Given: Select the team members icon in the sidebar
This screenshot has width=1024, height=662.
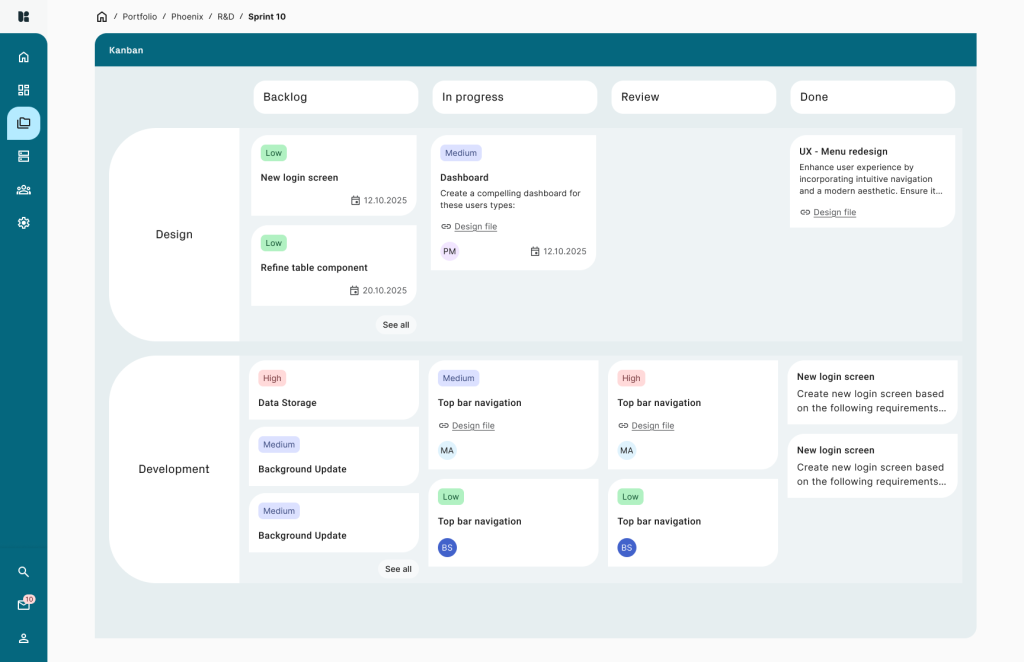Looking at the screenshot, I should click(x=23, y=190).
